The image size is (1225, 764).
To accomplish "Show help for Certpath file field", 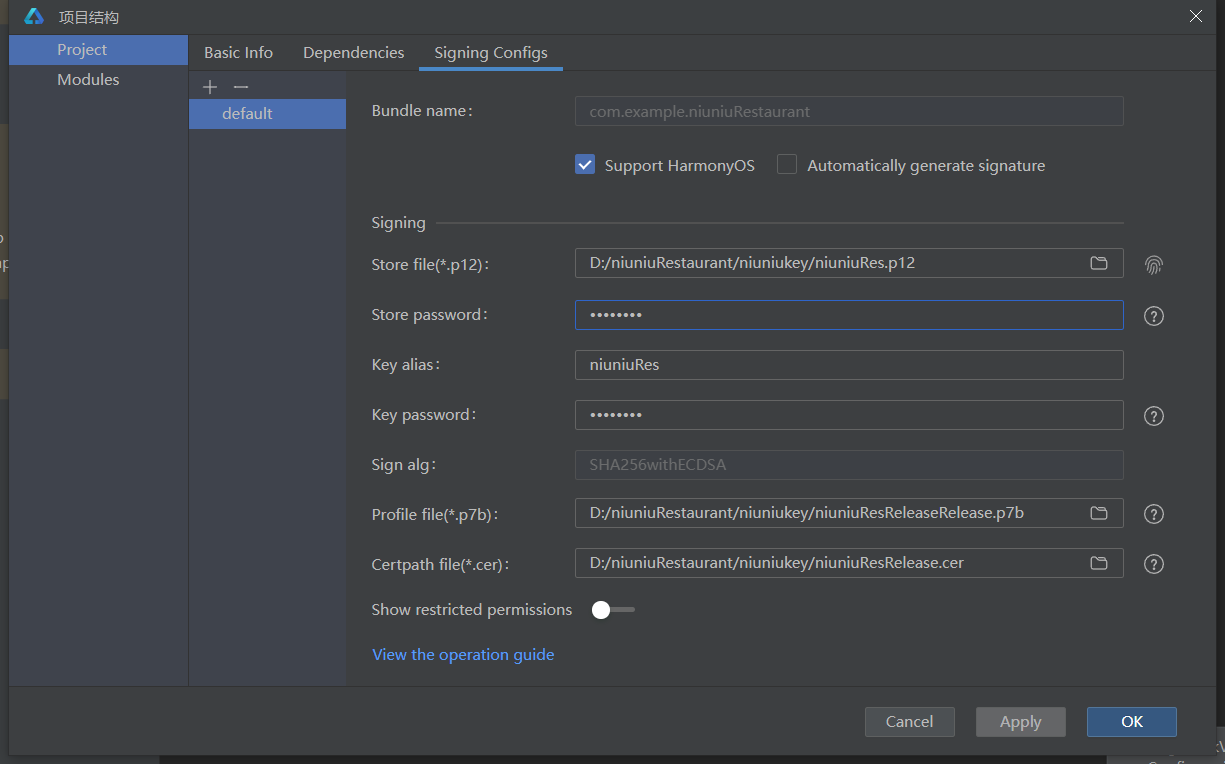I will (x=1154, y=564).
